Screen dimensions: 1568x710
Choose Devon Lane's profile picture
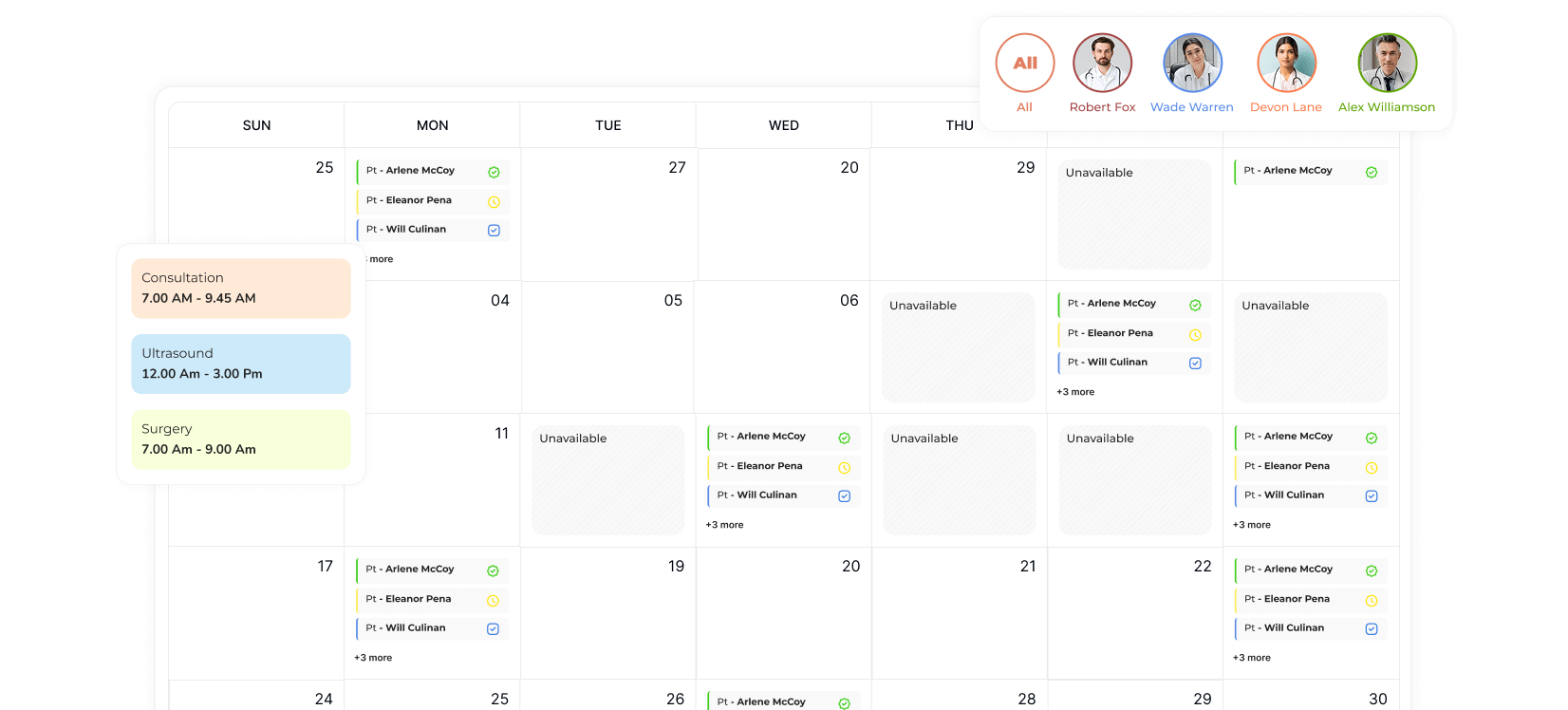1286,64
